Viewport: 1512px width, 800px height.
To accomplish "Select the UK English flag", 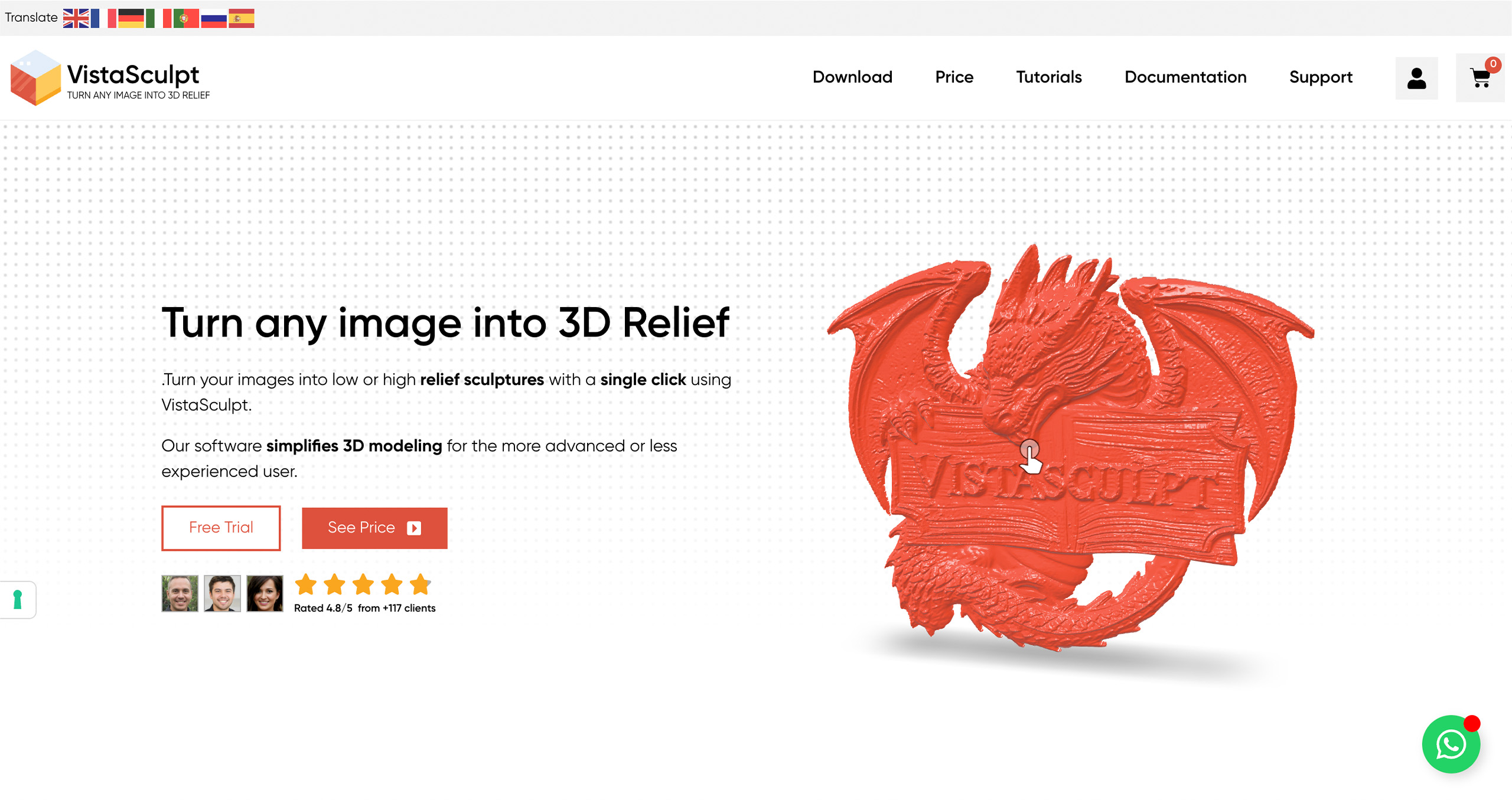I will (76, 18).
